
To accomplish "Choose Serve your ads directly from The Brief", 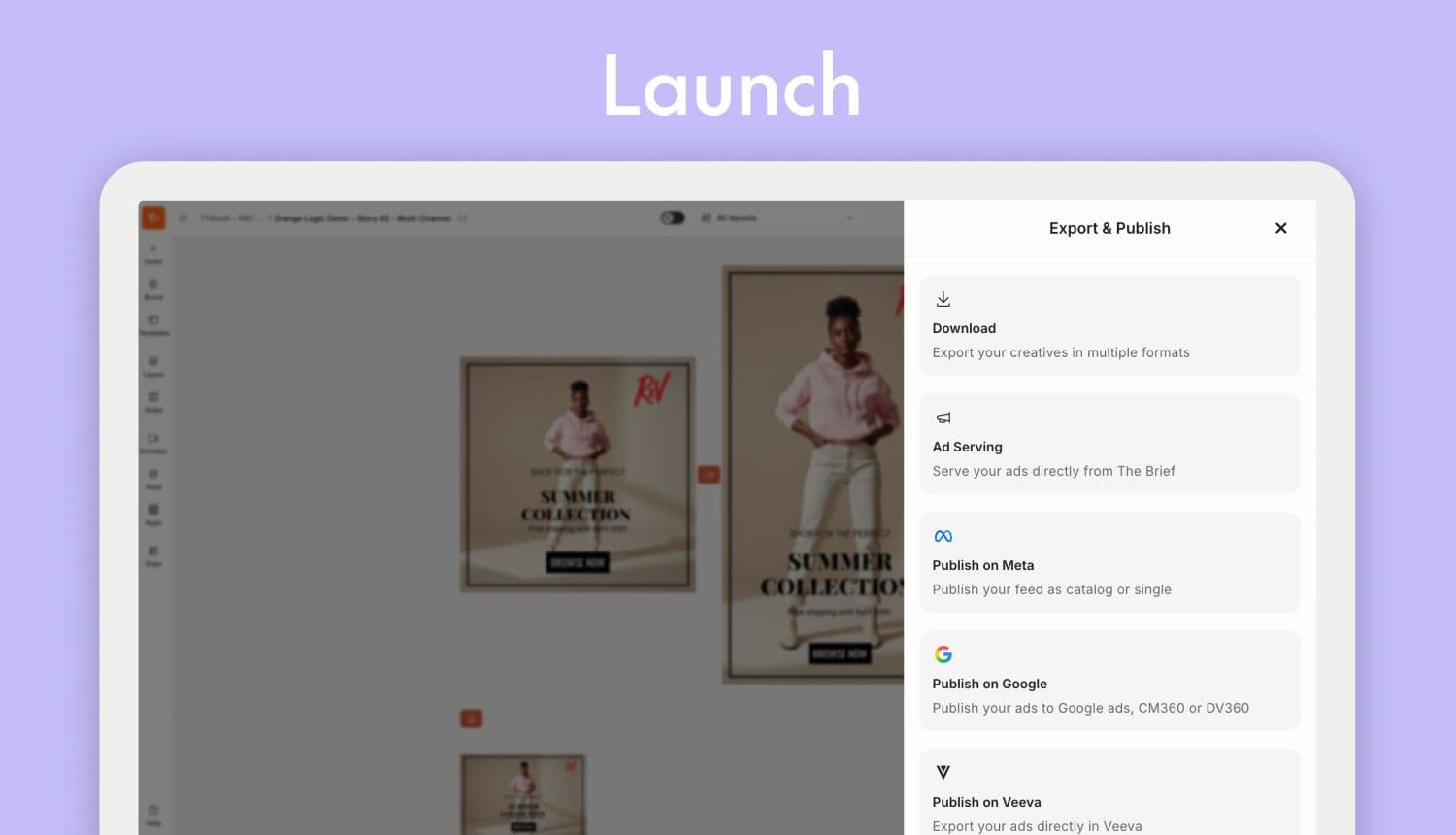I will [x=1053, y=471].
